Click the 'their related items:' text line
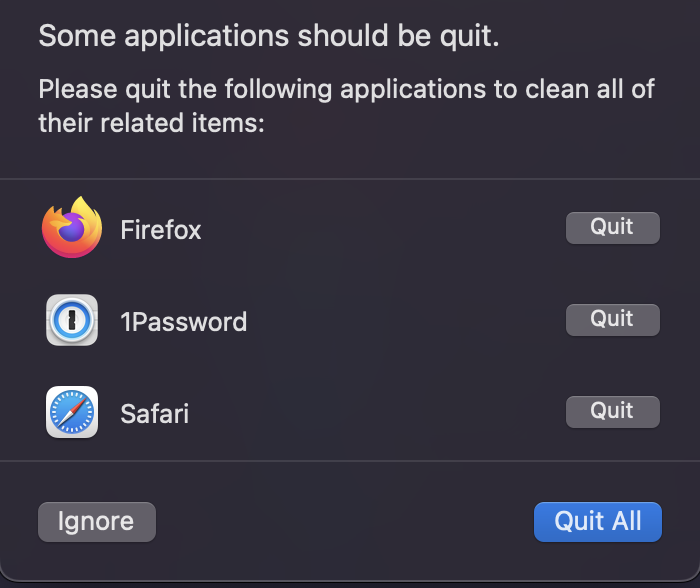 [x=150, y=123]
